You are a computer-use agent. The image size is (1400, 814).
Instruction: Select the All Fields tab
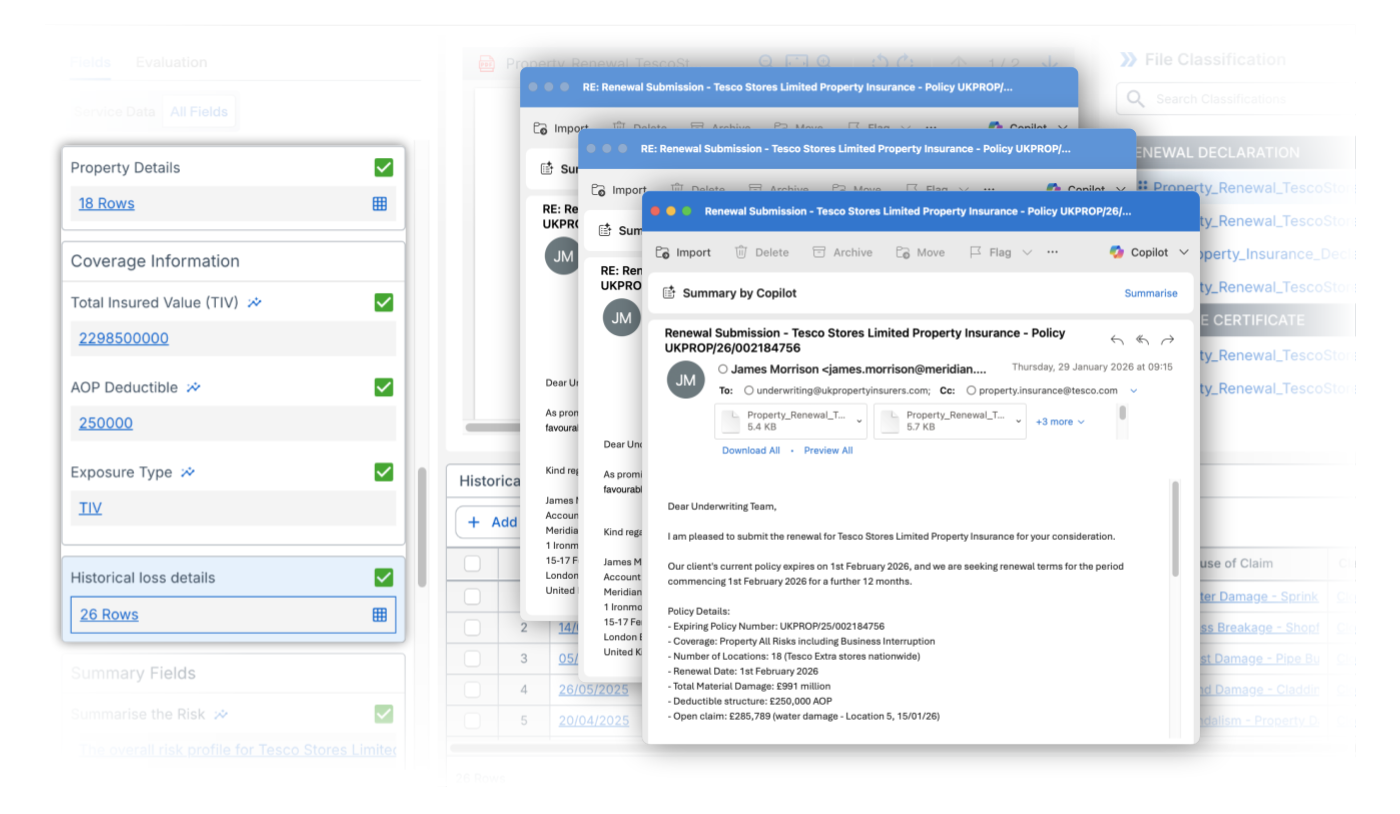coord(199,112)
